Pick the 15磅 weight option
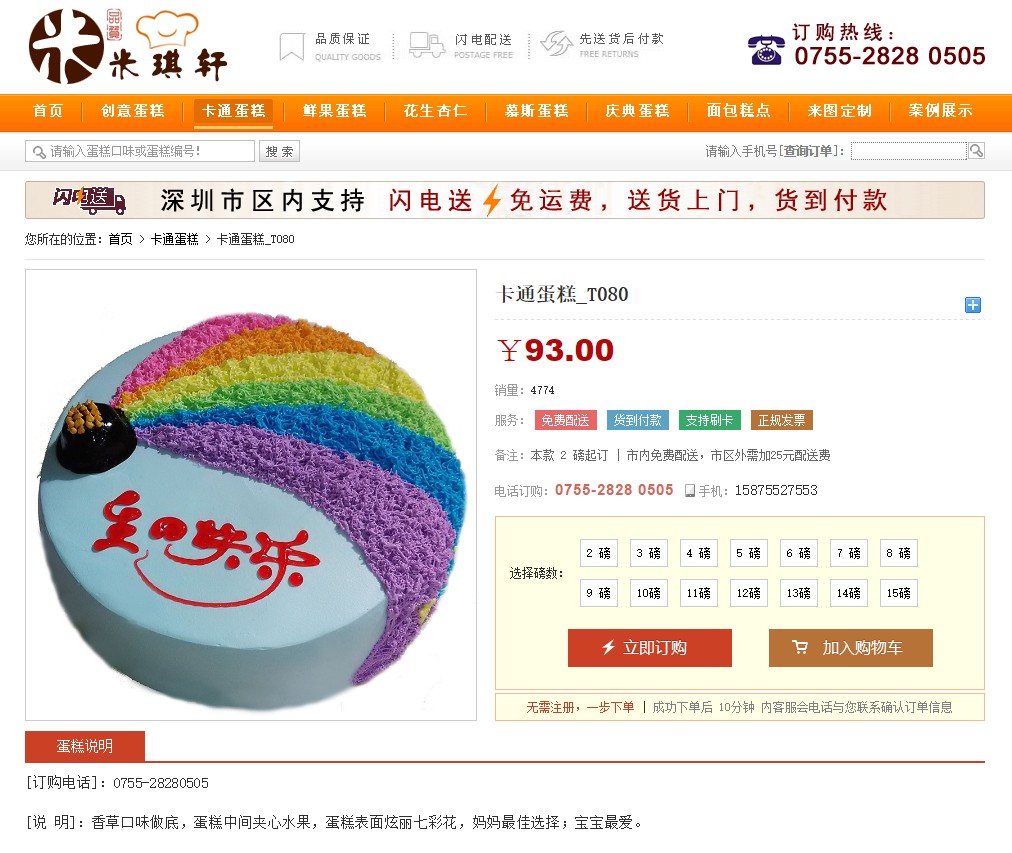 pyautogui.click(x=898, y=593)
